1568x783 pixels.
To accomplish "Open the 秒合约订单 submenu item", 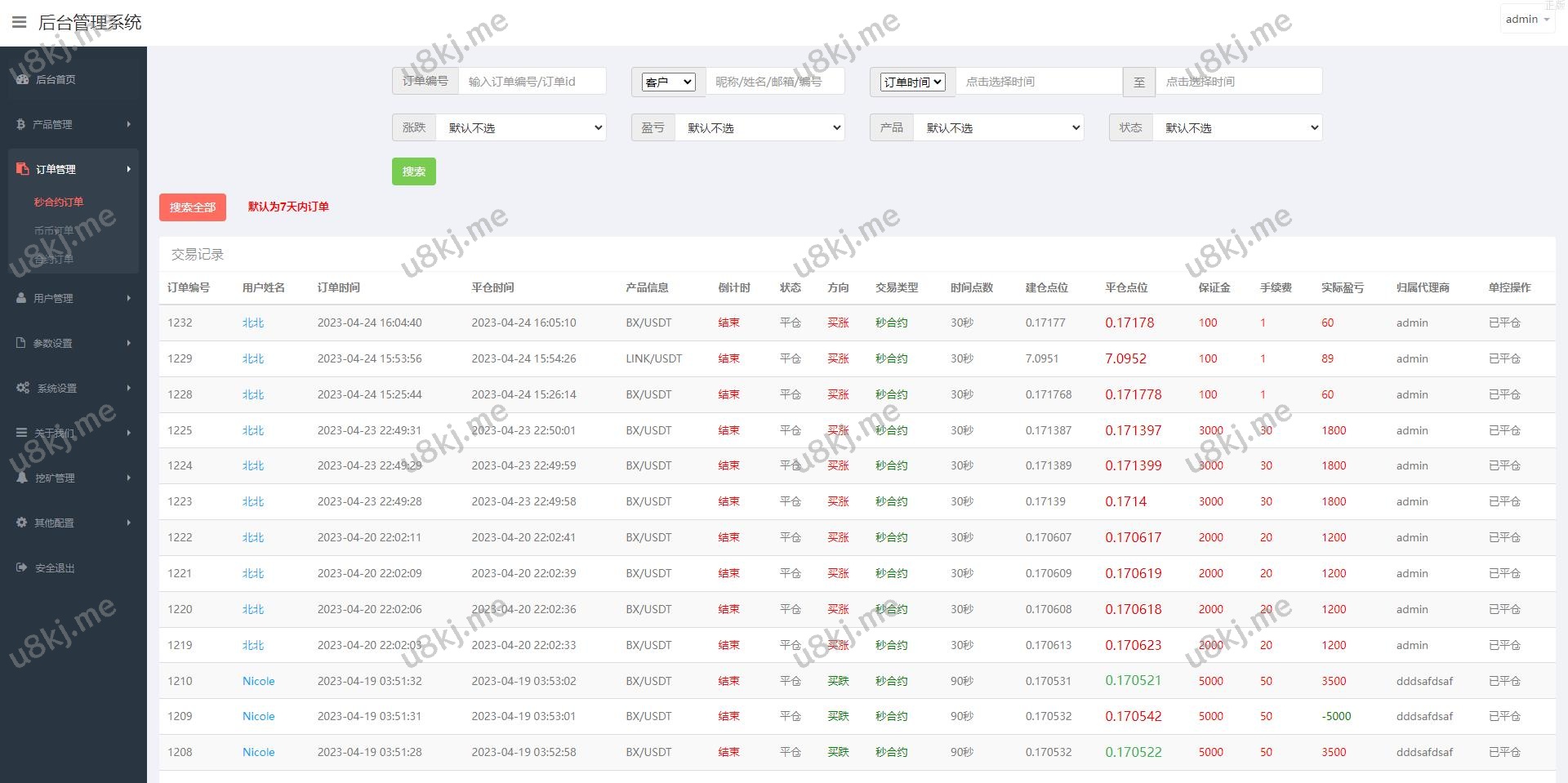I will (x=59, y=202).
